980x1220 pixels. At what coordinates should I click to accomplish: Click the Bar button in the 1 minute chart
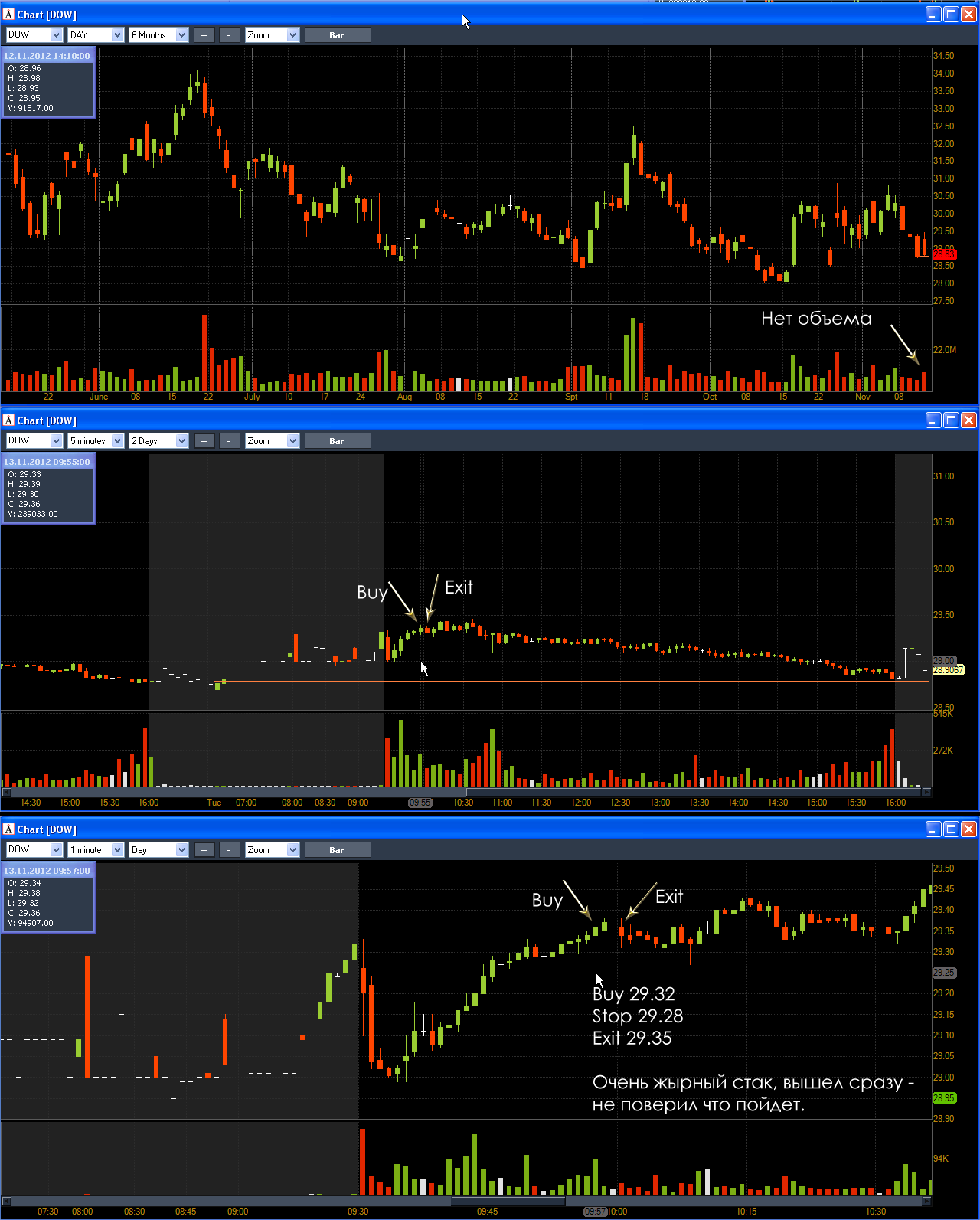click(338, 850)
